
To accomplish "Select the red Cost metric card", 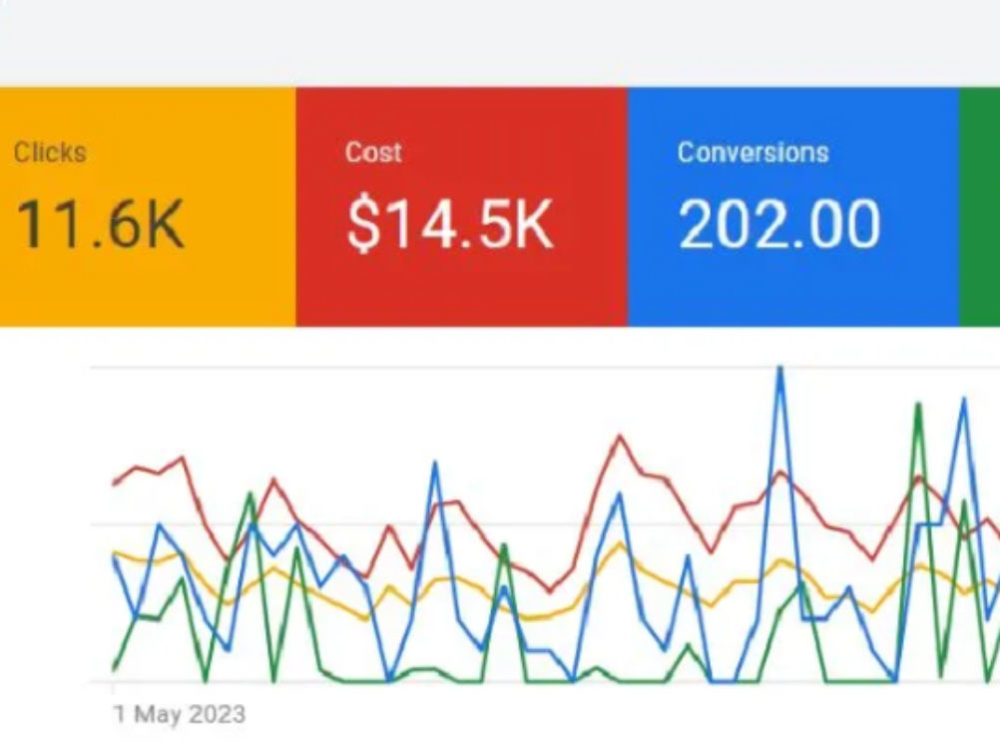I will pyautogui.click(x=462, y=207).
